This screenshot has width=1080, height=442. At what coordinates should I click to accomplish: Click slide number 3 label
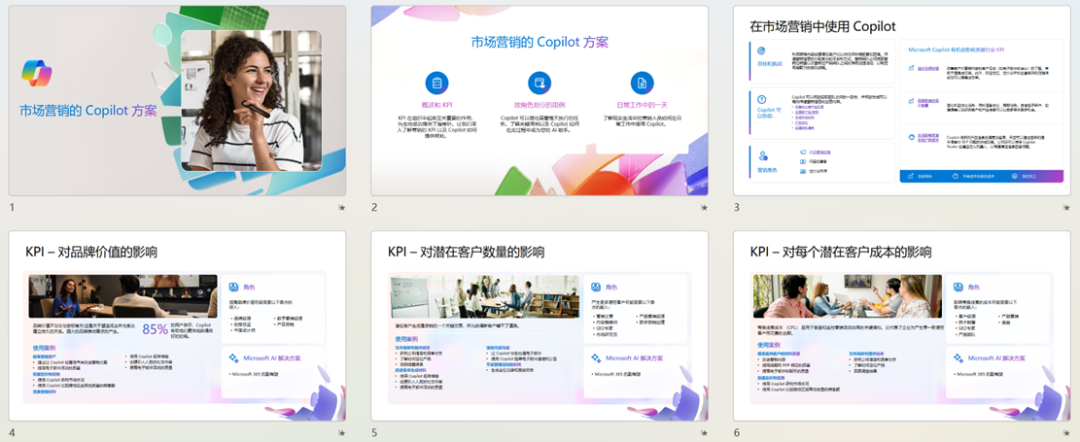736,207
